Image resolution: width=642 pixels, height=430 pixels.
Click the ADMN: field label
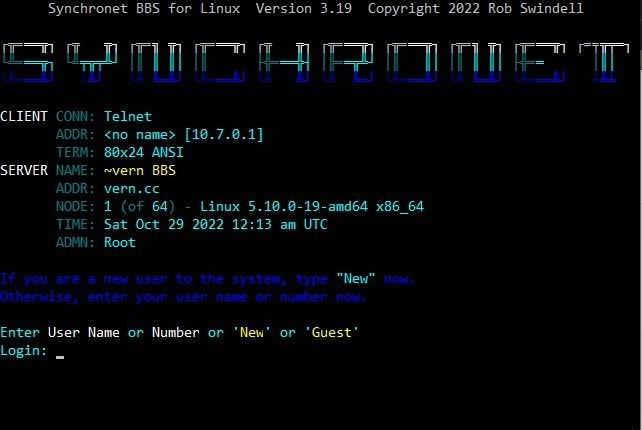(x=75, y=243)
